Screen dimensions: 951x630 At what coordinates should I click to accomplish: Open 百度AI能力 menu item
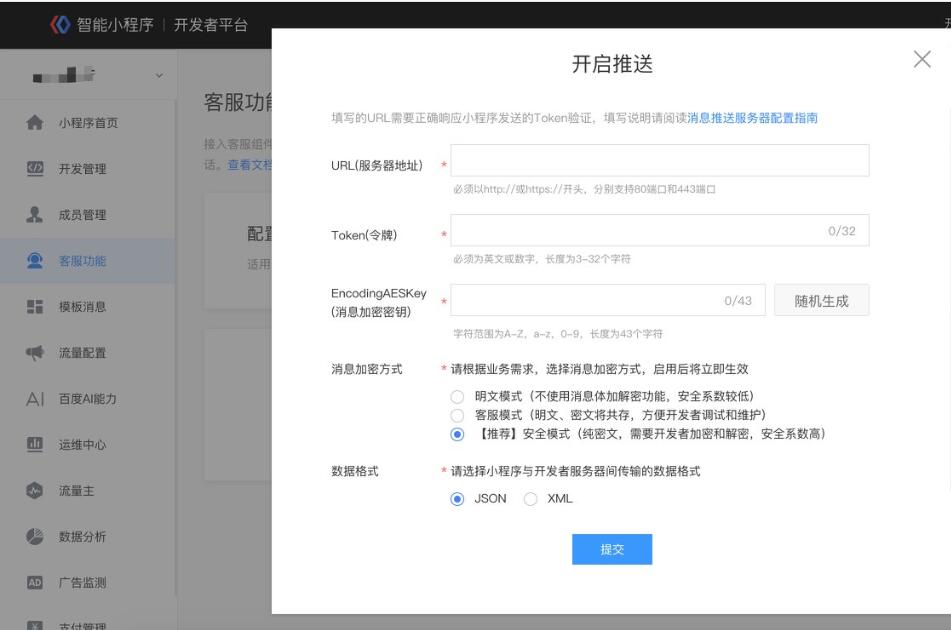point(88,399)
